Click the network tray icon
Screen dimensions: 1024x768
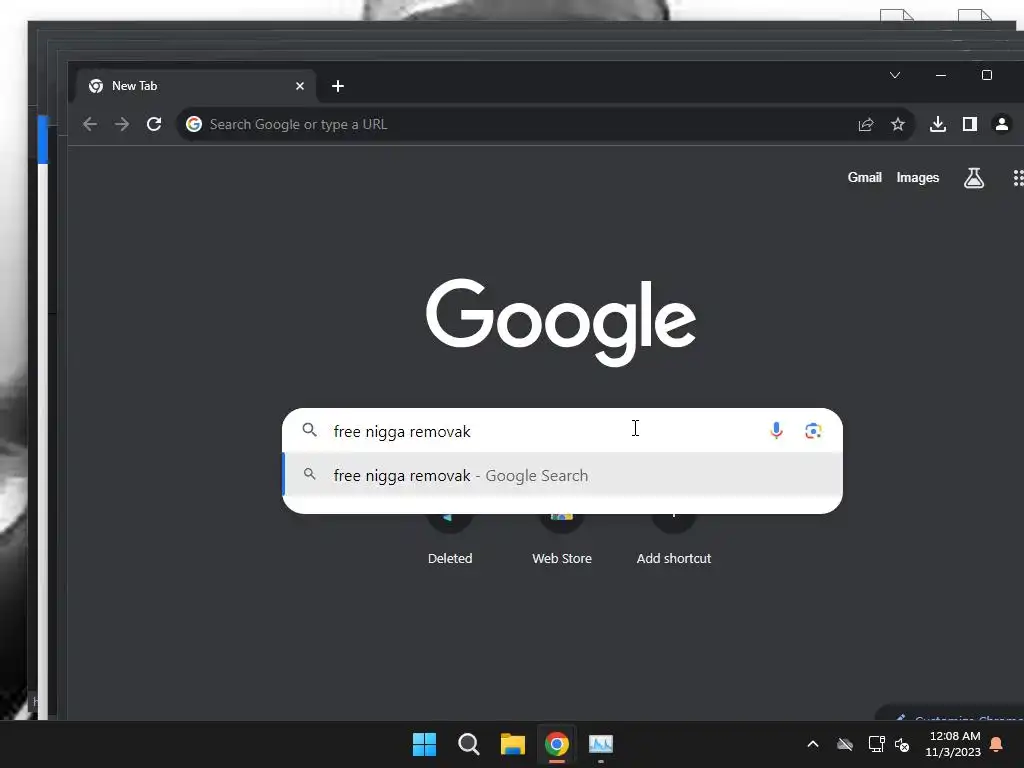(x=876, y=744)
